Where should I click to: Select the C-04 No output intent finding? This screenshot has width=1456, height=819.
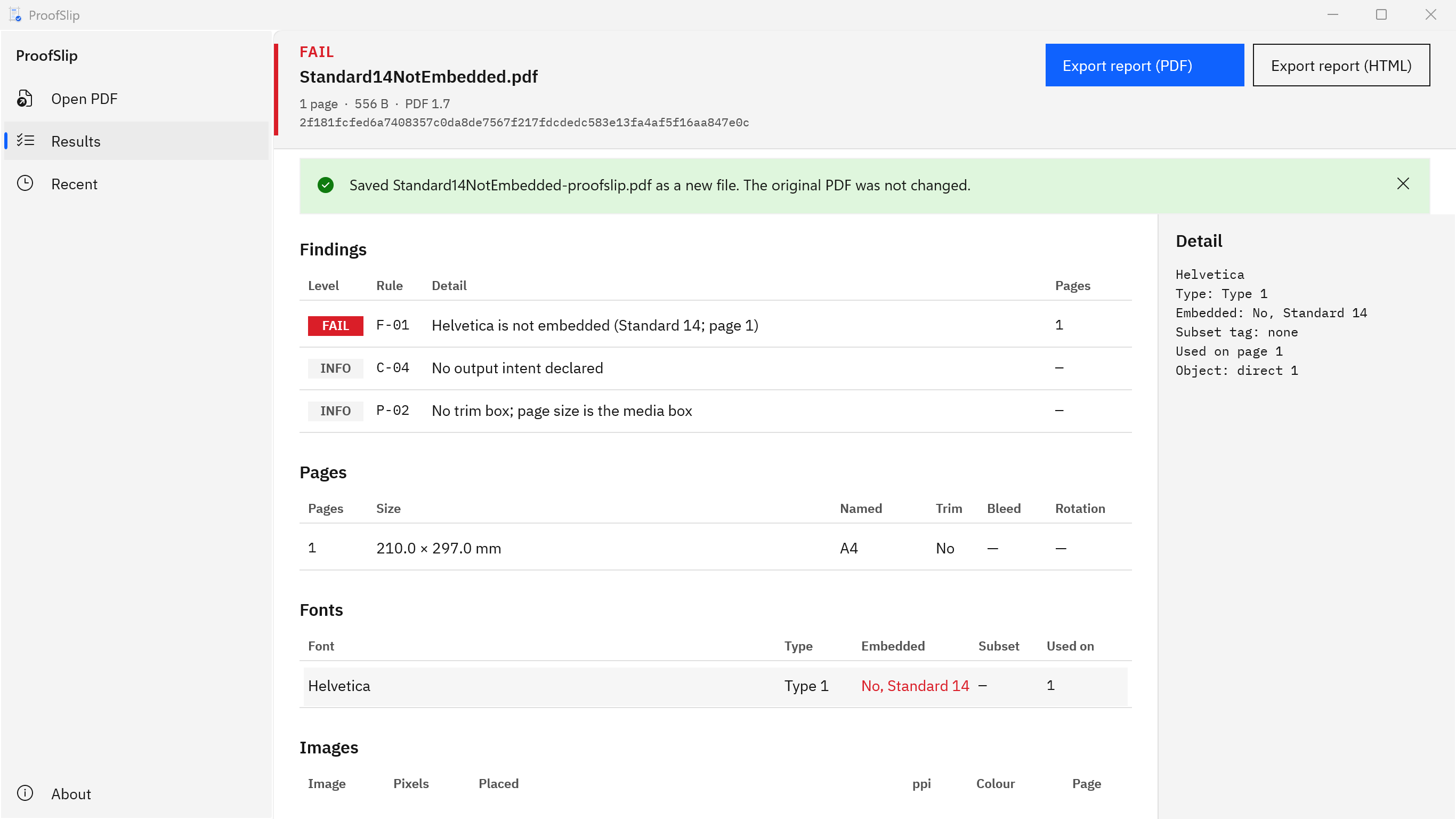pos(716,368)
